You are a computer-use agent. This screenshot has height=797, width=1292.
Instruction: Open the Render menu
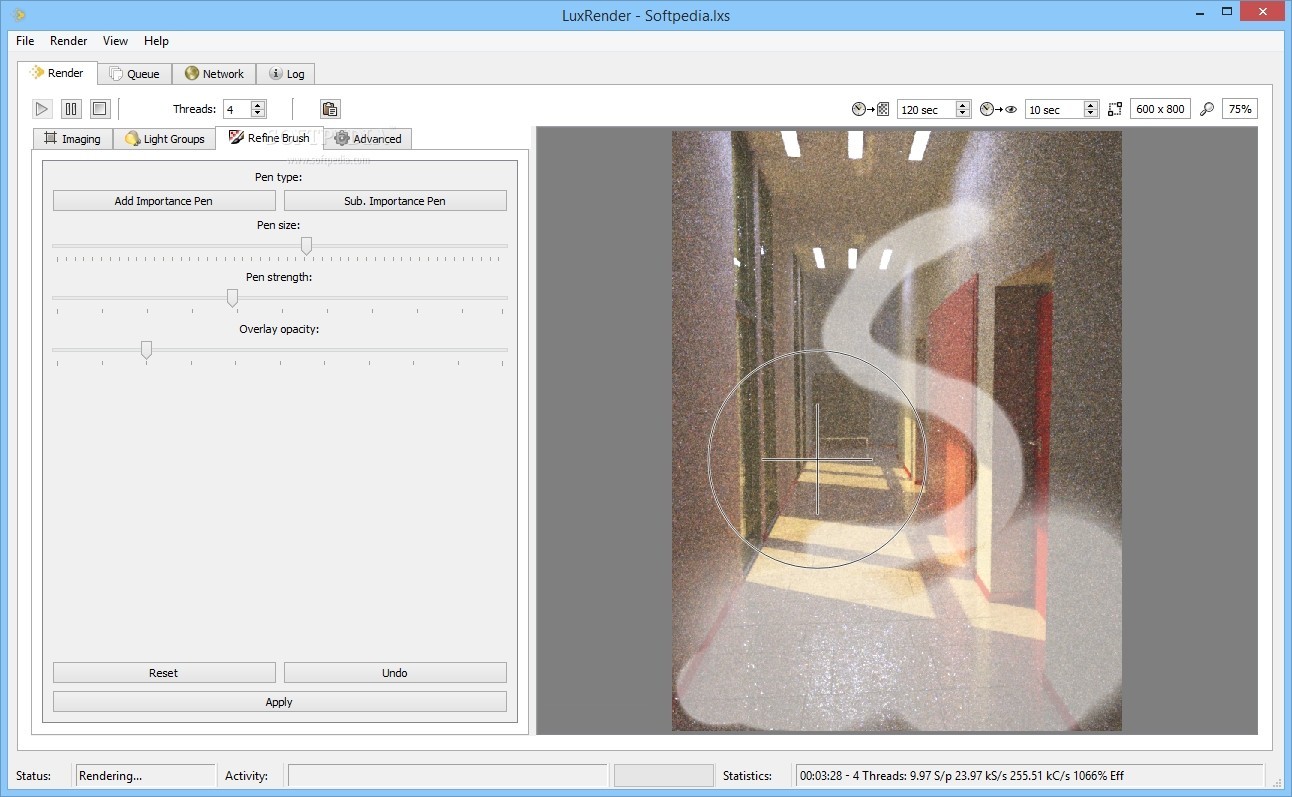coord(68,41)
